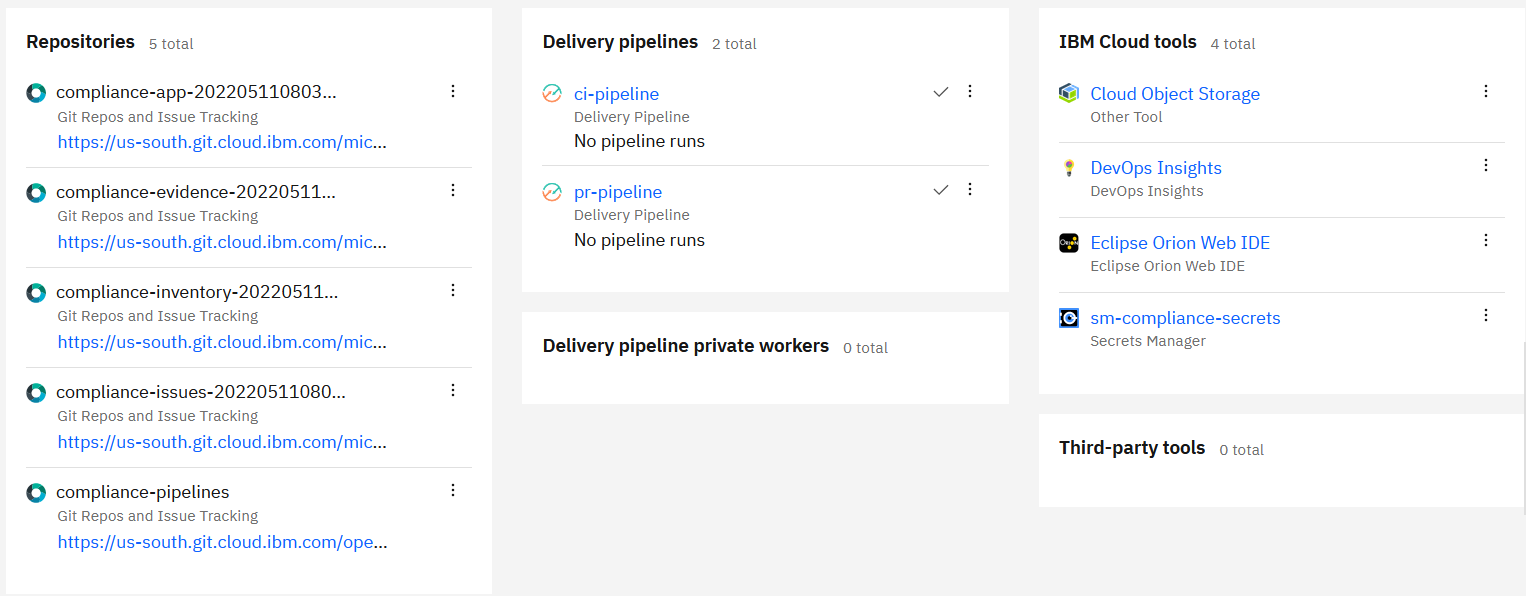This screenshot has width=1526, height=596.
Task: Click the Repositories section heading
Action: click(80, 42)
